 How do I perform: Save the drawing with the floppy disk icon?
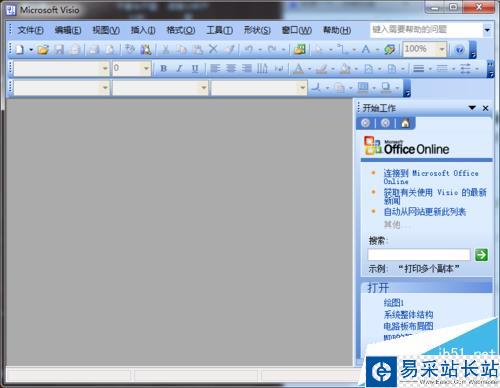[59, 50]
